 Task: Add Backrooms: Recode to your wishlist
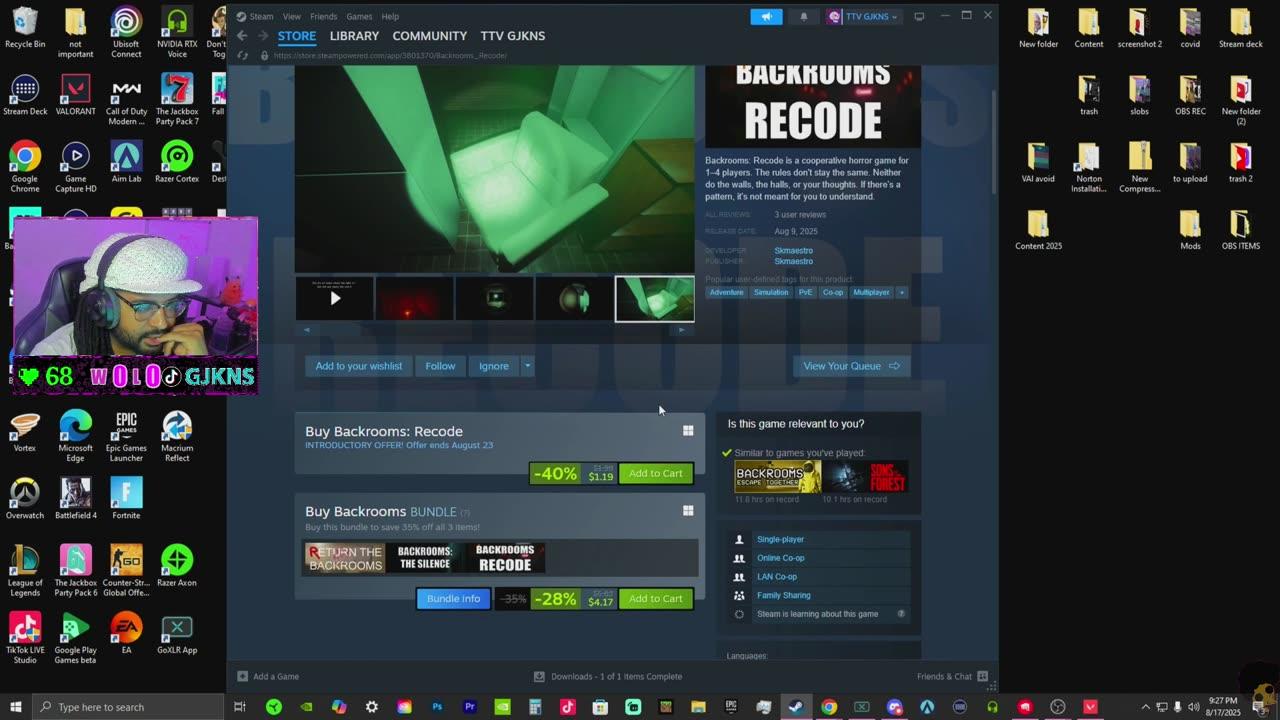[x=359, y=366]
